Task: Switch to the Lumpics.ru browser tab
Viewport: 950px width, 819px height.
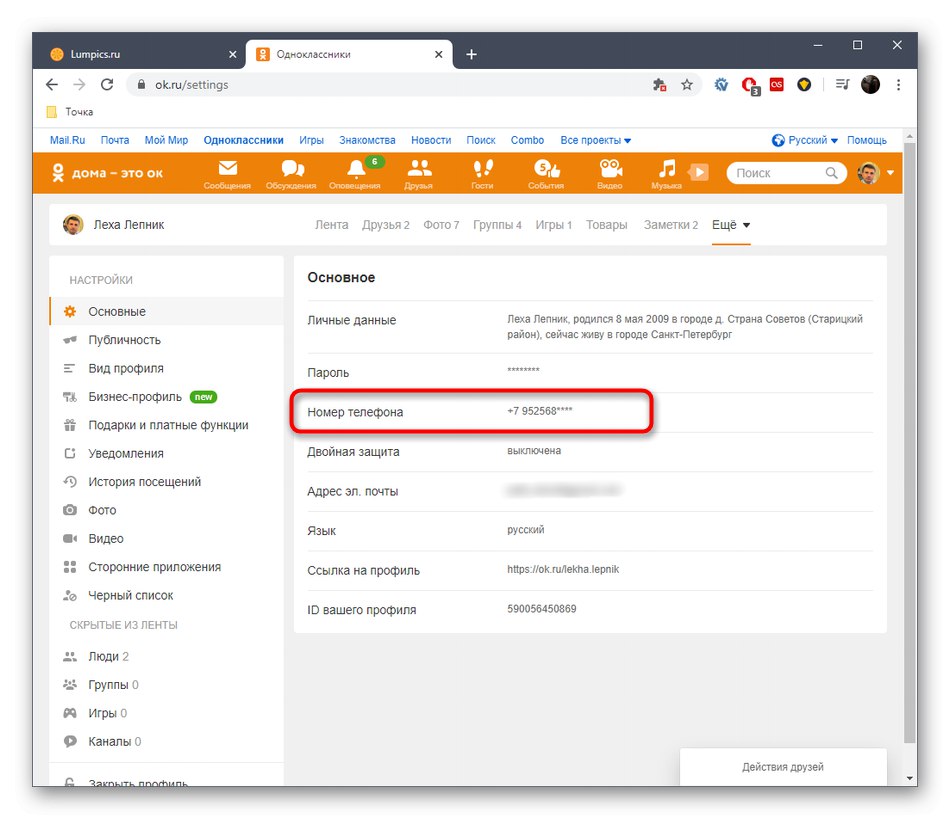Action: tap(96, 54)
